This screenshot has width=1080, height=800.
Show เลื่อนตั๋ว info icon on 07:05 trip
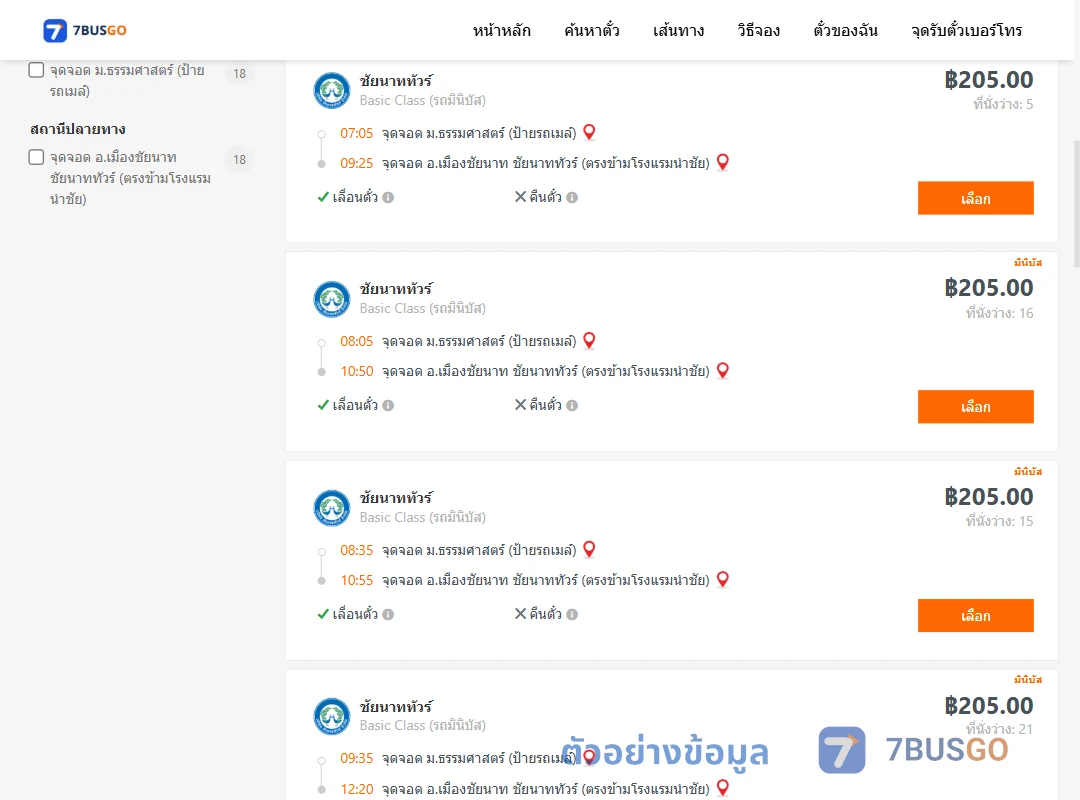click(388, 198)
